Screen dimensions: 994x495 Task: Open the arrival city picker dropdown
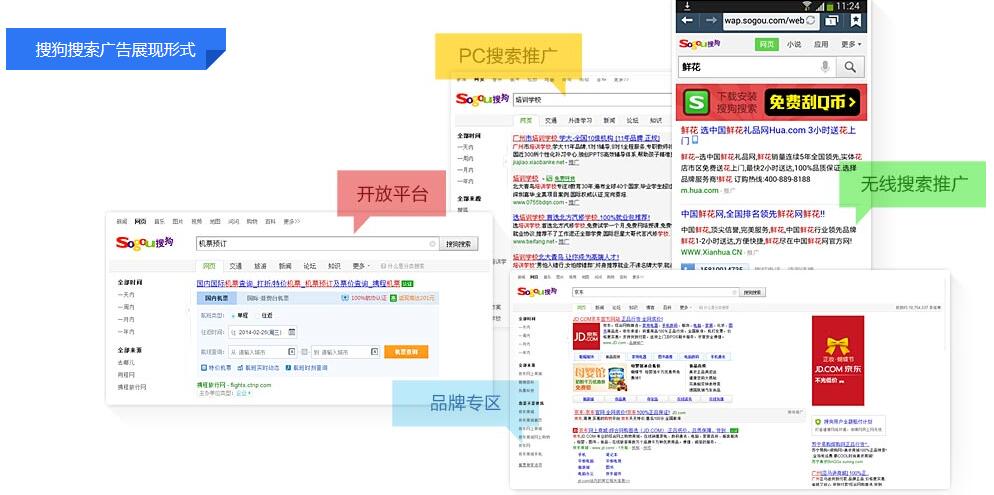(375, 352)
